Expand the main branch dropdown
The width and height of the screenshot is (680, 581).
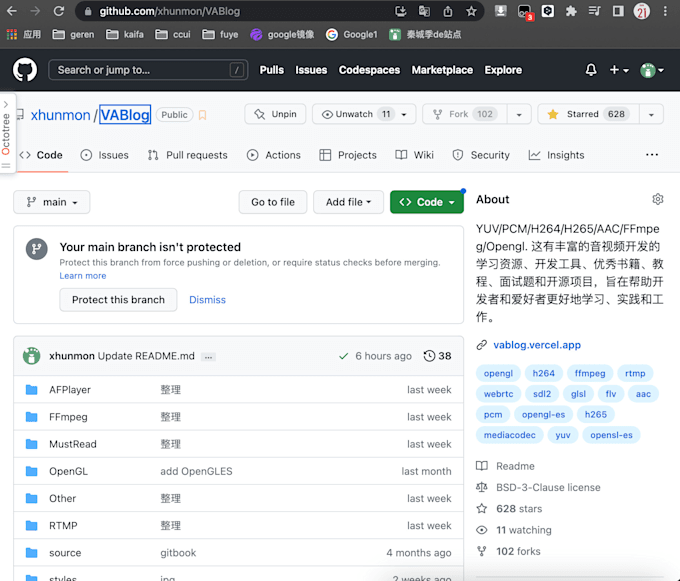(52, 202)
